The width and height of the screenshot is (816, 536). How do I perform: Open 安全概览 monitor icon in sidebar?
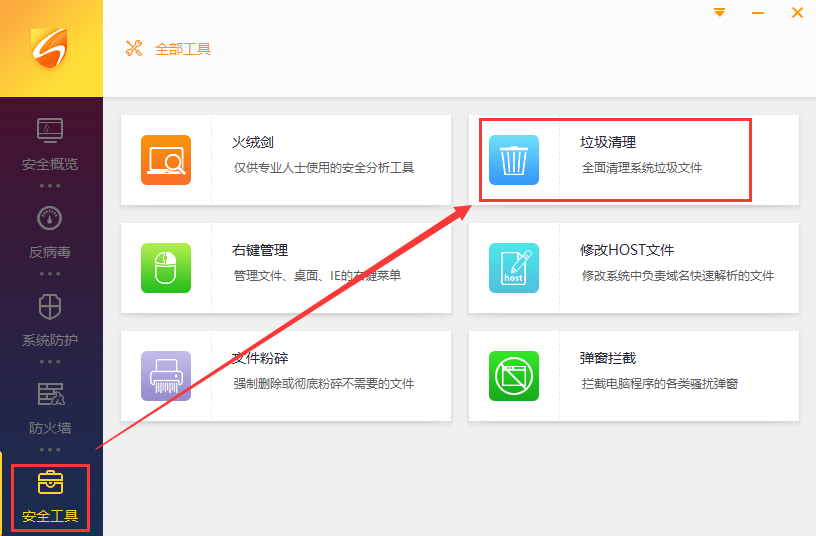tap(50, 130)
